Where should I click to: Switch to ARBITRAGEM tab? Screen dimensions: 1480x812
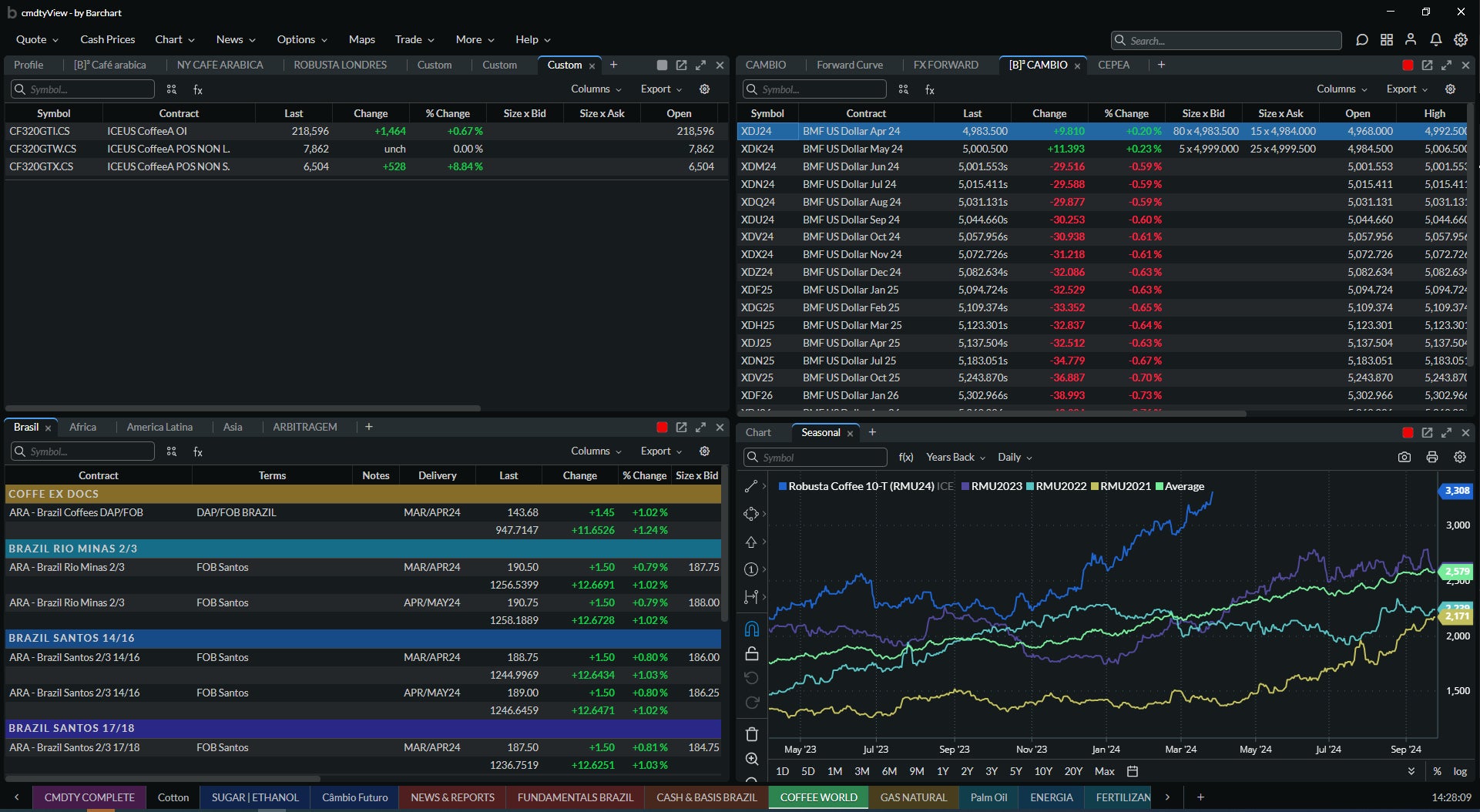pos(304,427)
